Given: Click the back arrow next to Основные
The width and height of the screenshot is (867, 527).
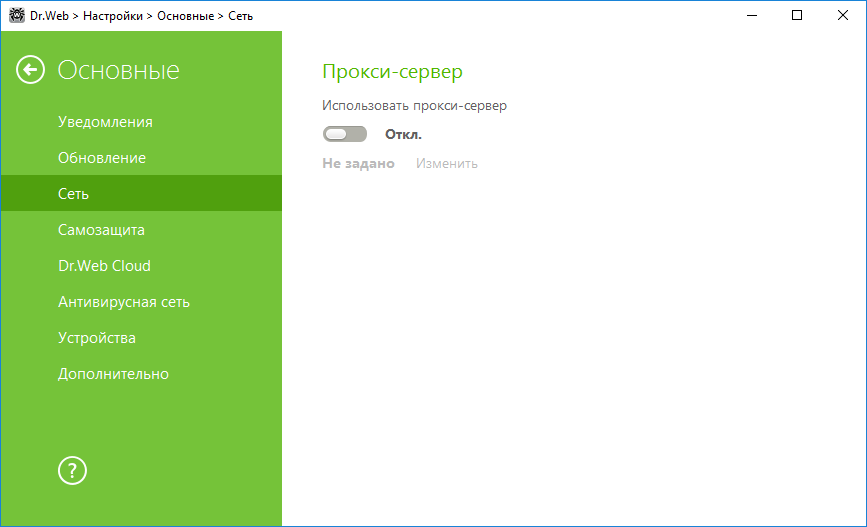Looking at the screenshot, I should tap(30, 70).
